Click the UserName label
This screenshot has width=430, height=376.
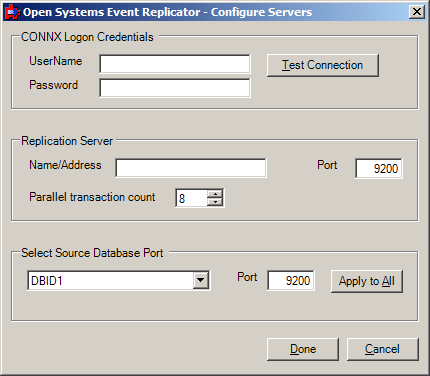click(56, 61)
